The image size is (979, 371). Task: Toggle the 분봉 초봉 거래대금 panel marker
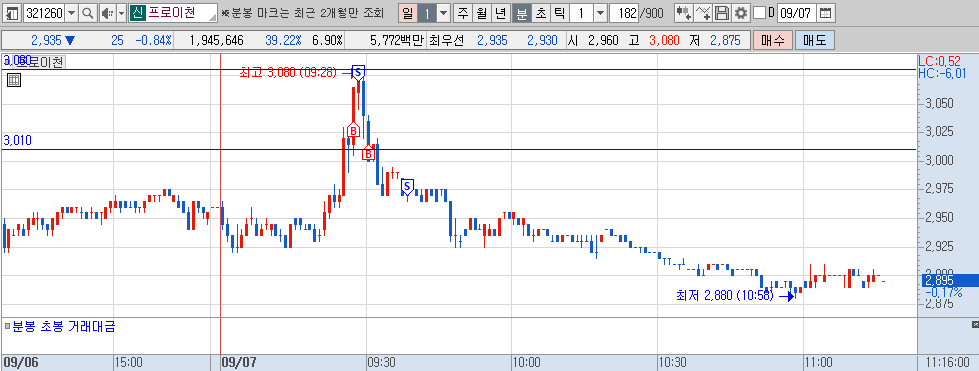click(7, 326)
